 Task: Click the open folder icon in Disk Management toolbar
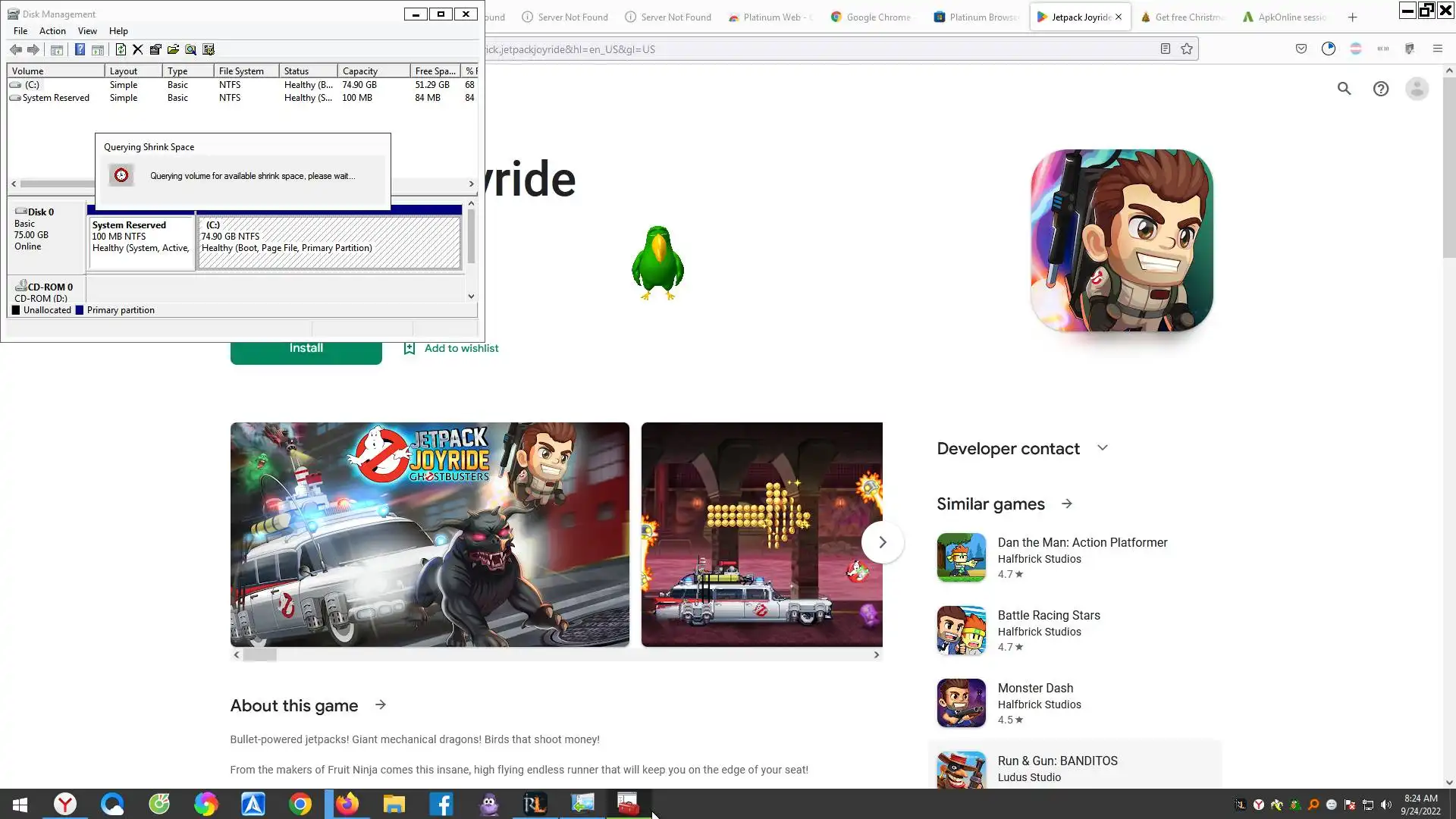[173, 50]
